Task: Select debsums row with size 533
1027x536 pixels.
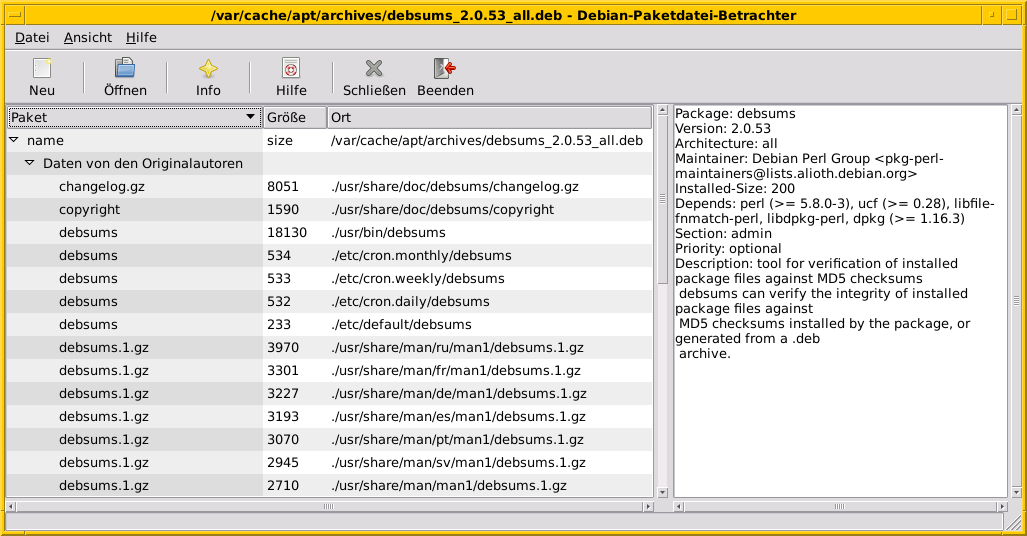Action: (x=329, y=278)
